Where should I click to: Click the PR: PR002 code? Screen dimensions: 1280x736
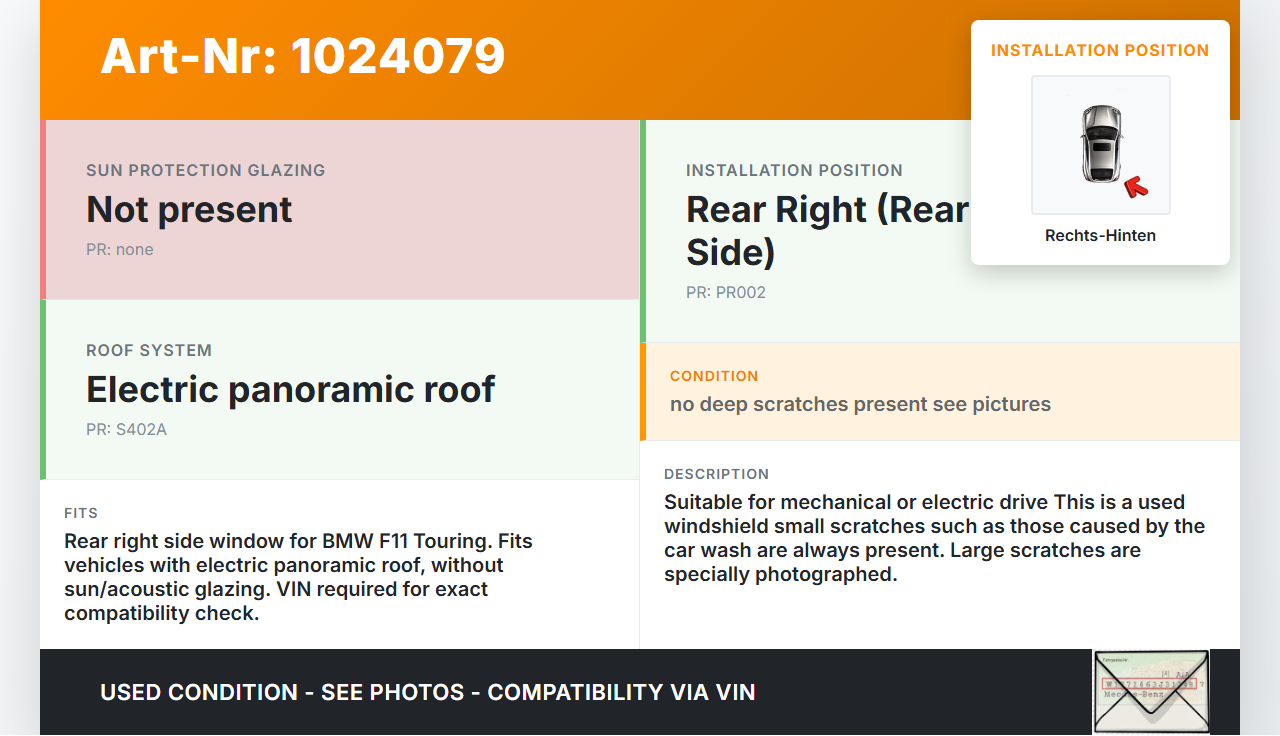coord(725,293)
